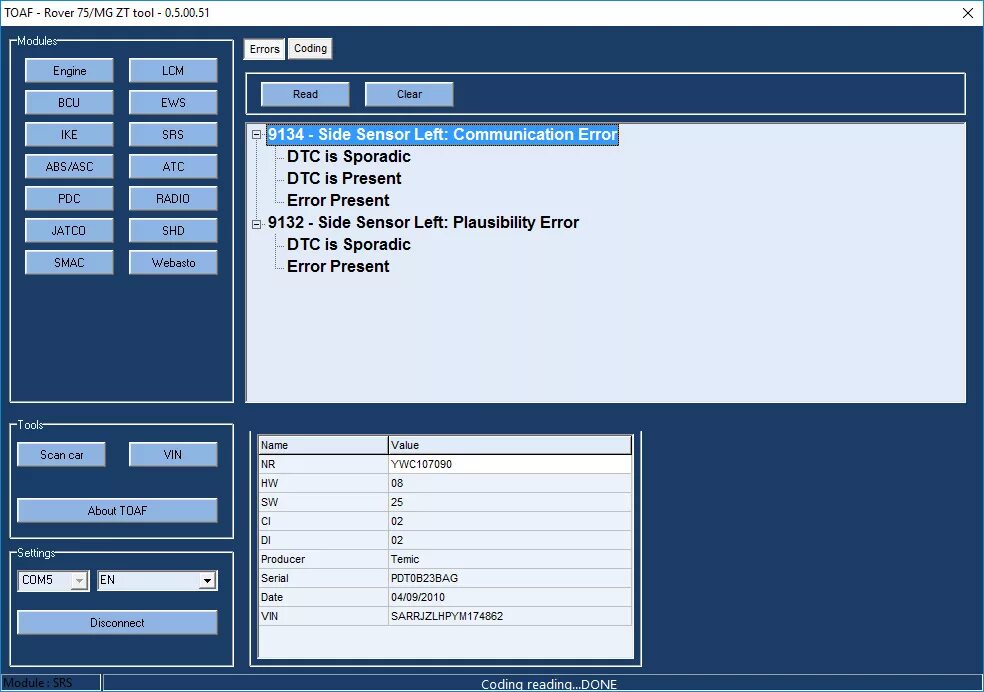Clear stored fault codes
The width and height of the screenshot is (984, 692).
pyautogui.click(x=409, y=94)
